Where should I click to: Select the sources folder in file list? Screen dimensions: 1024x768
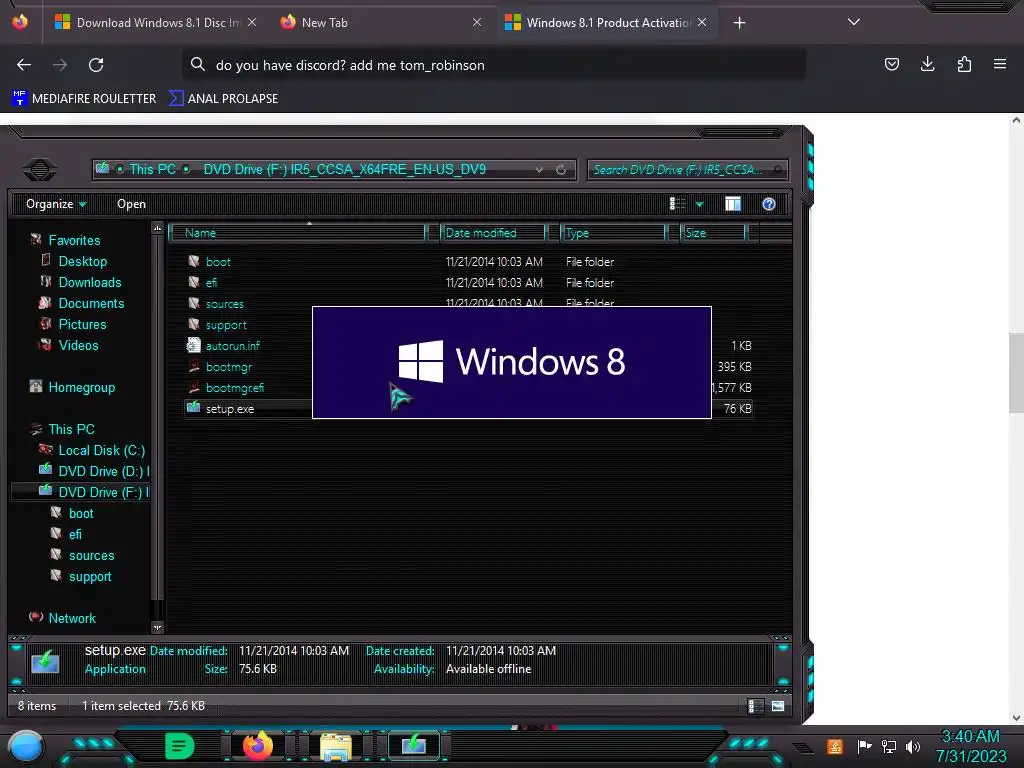click(x=225, y=304)
